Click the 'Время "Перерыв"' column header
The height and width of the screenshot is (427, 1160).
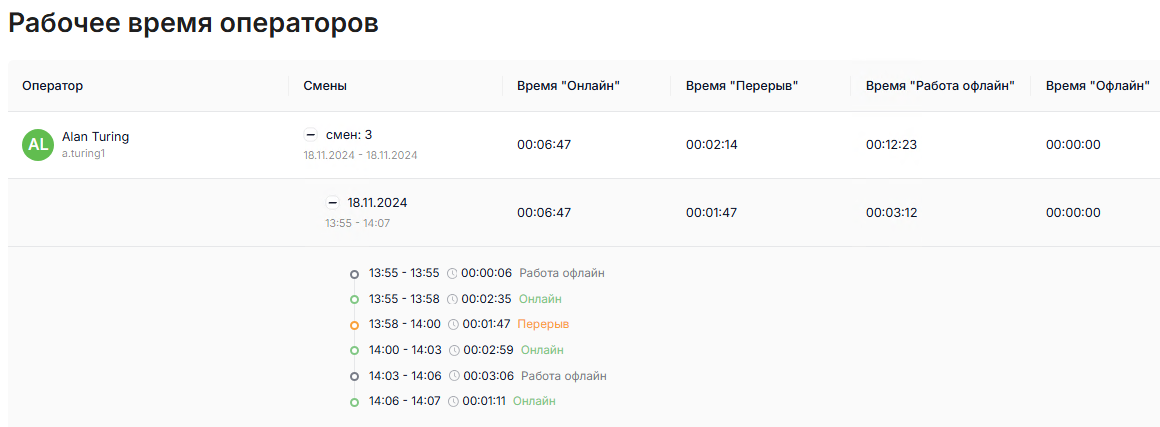pos(741,86)
